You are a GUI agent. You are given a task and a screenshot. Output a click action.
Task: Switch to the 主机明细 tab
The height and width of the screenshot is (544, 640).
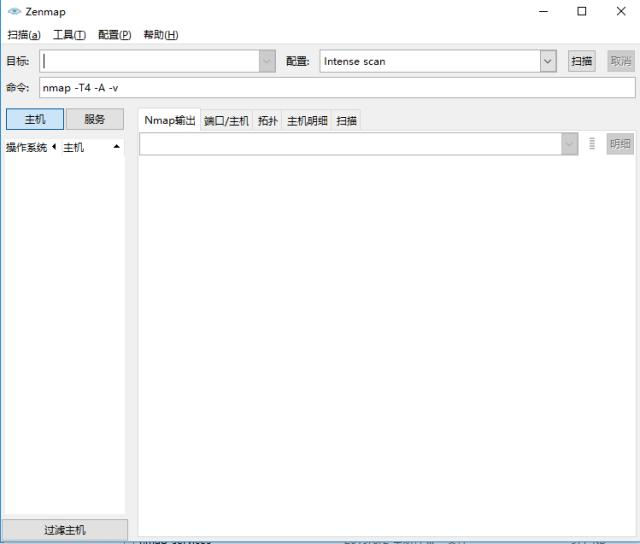pyautogui.click(x=307, y=121)
